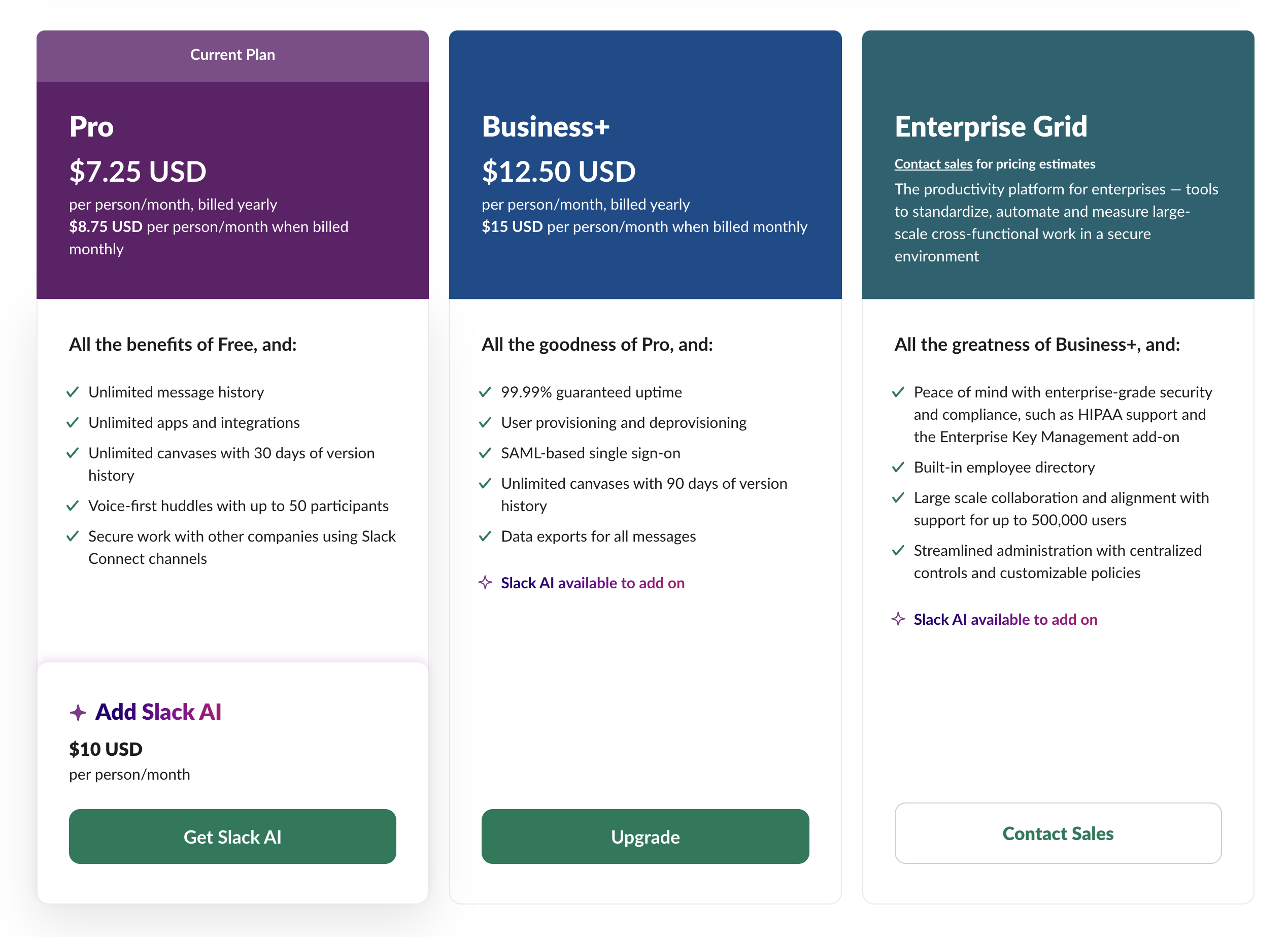Click checkmark beside Voice-first huddles feature
The width and height of the screenshot is (1288, 937).
tap(73, 506)
